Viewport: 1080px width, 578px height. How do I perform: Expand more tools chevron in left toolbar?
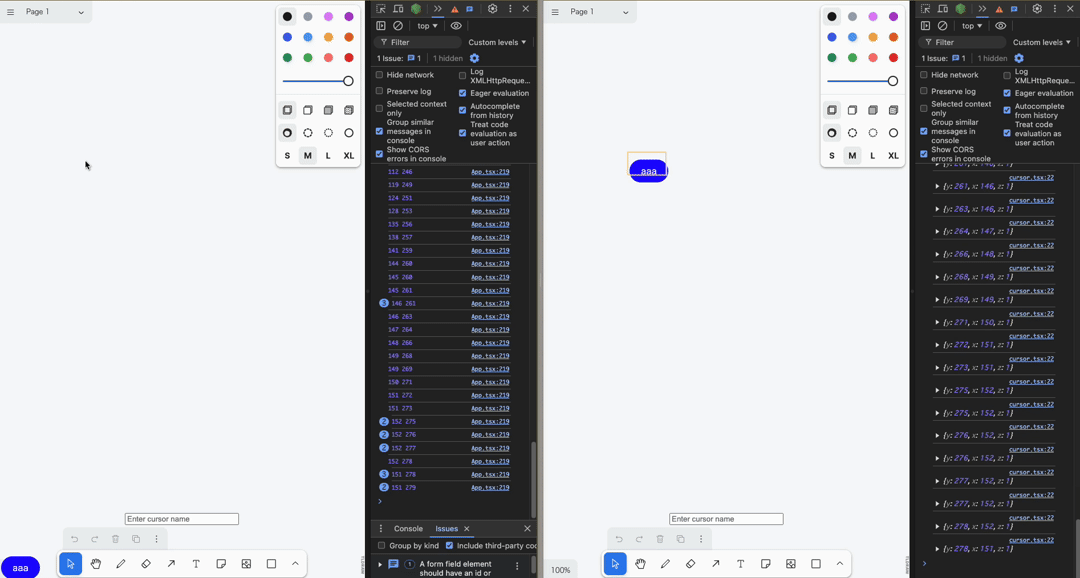[295, 564]
